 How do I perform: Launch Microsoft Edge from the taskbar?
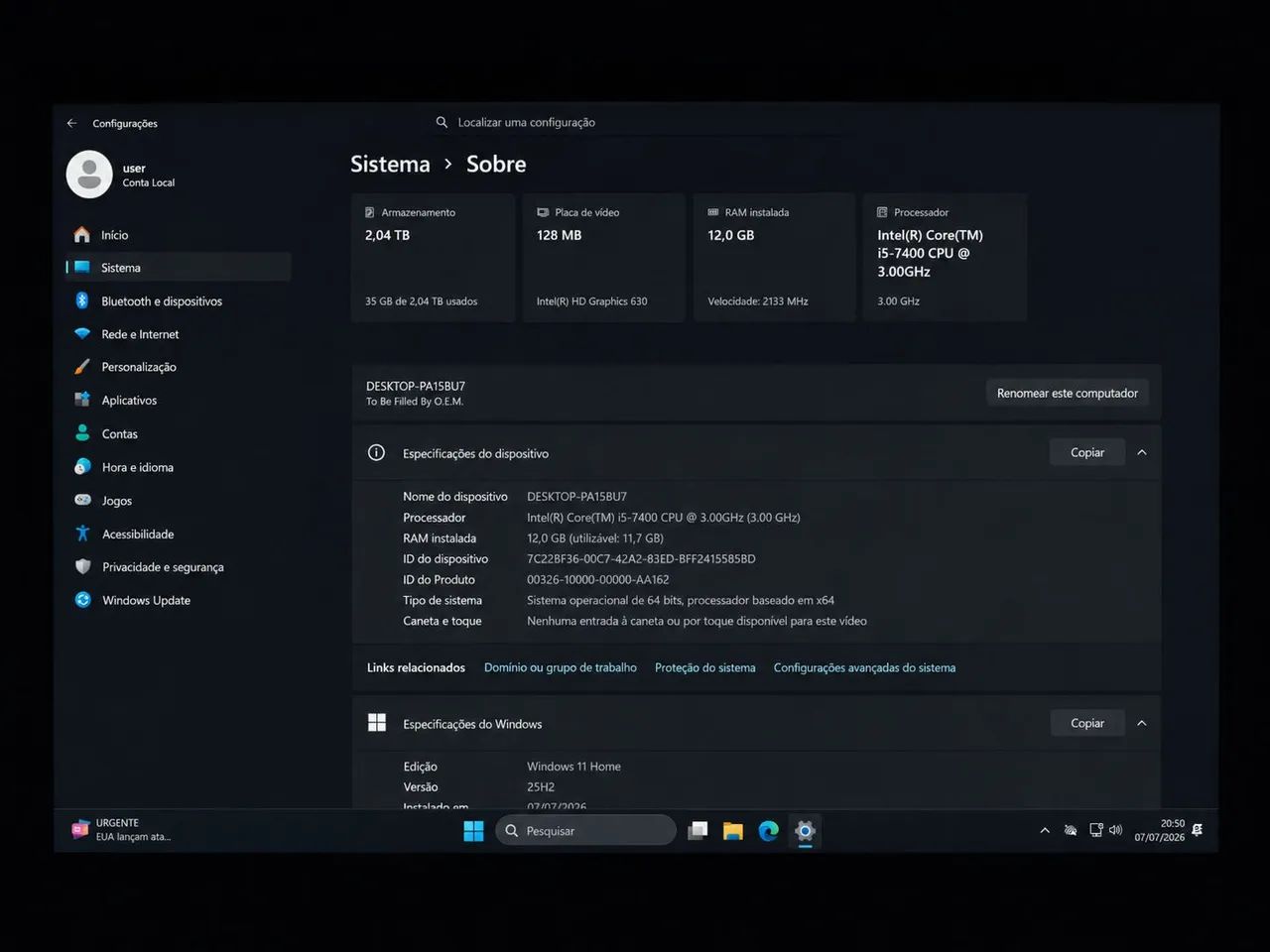(x=769, y=831)
